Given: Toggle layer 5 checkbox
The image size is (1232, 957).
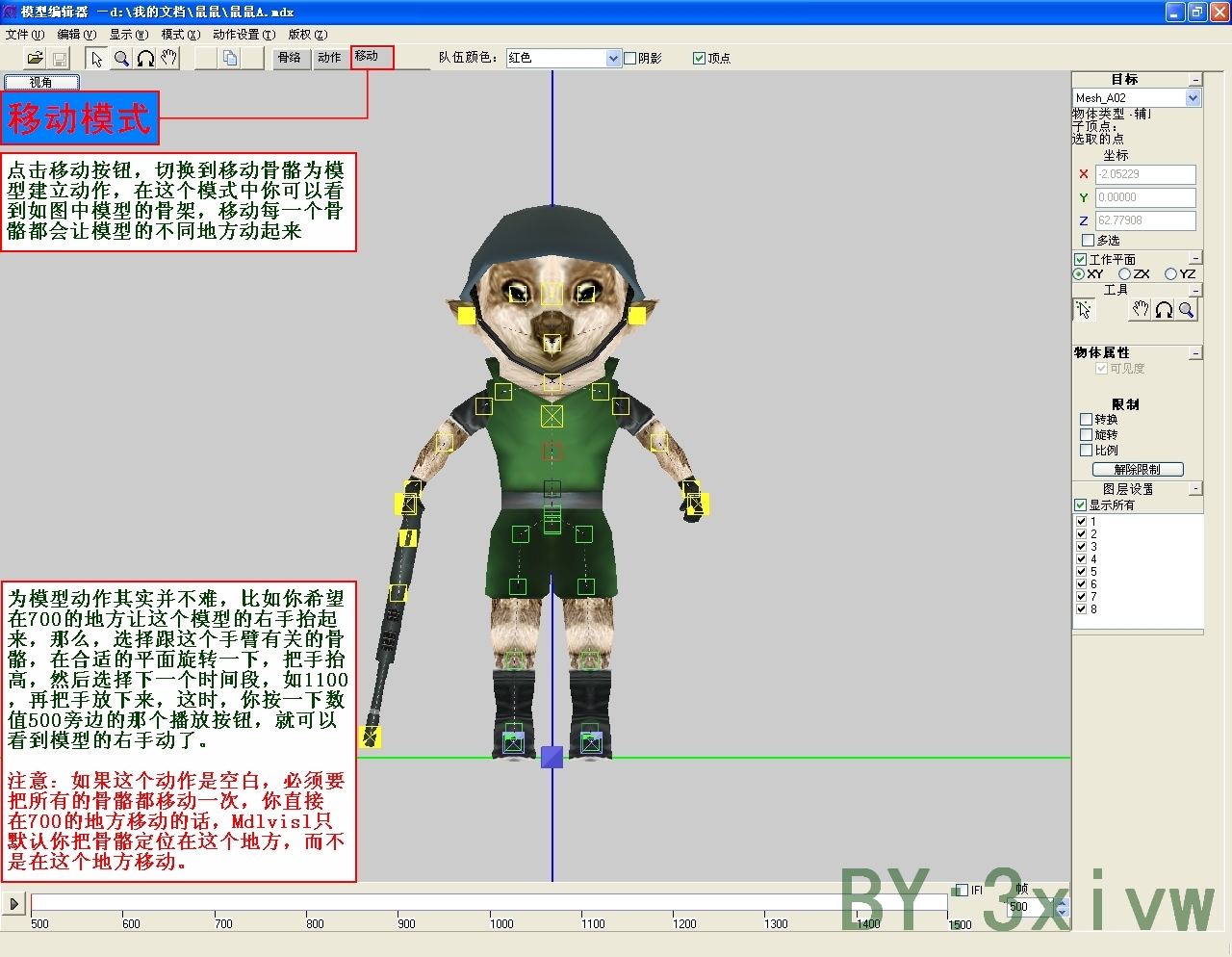Looking at the screenshot, I should pos(1081,572).
